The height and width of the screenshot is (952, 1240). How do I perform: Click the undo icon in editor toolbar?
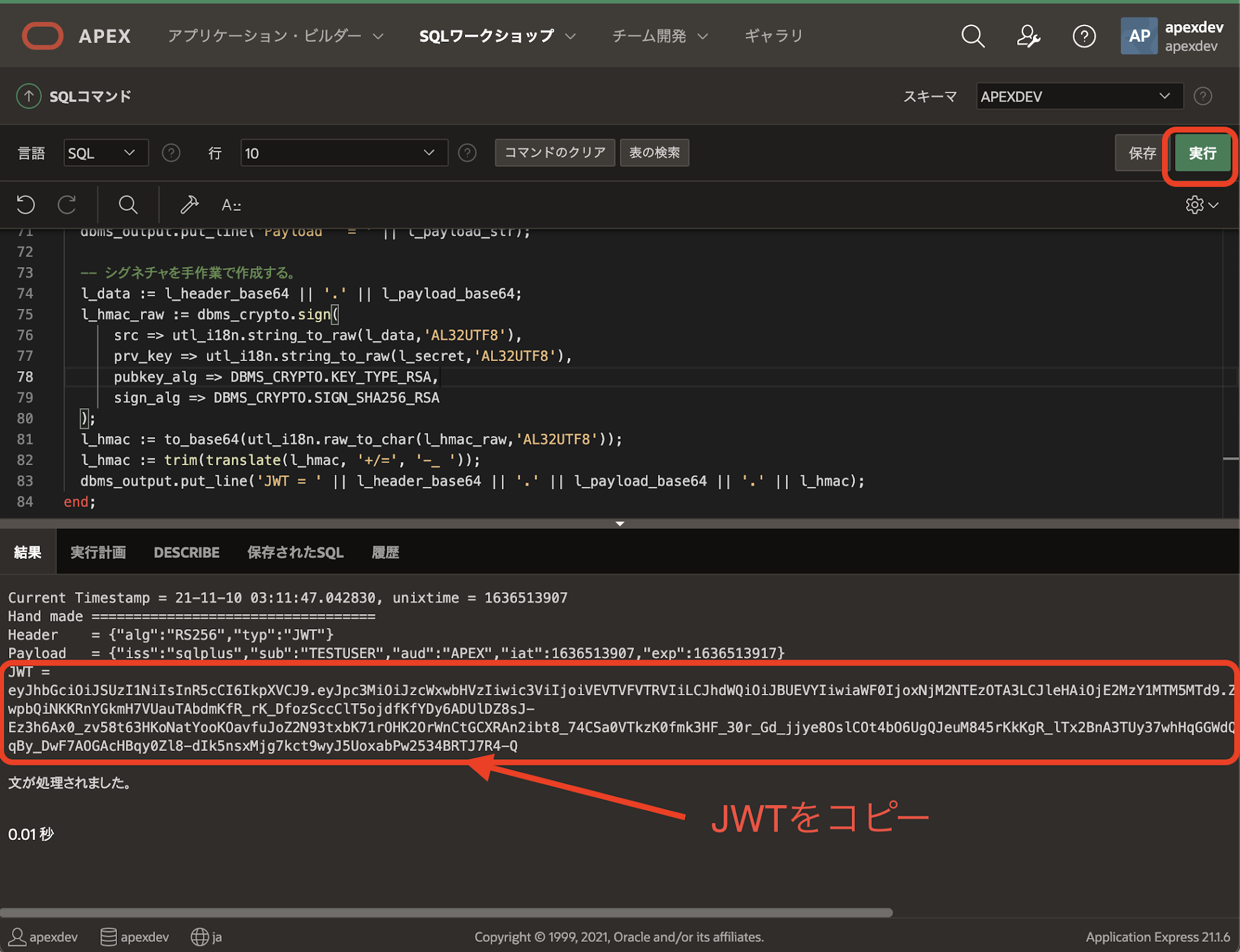coord(25,205)
